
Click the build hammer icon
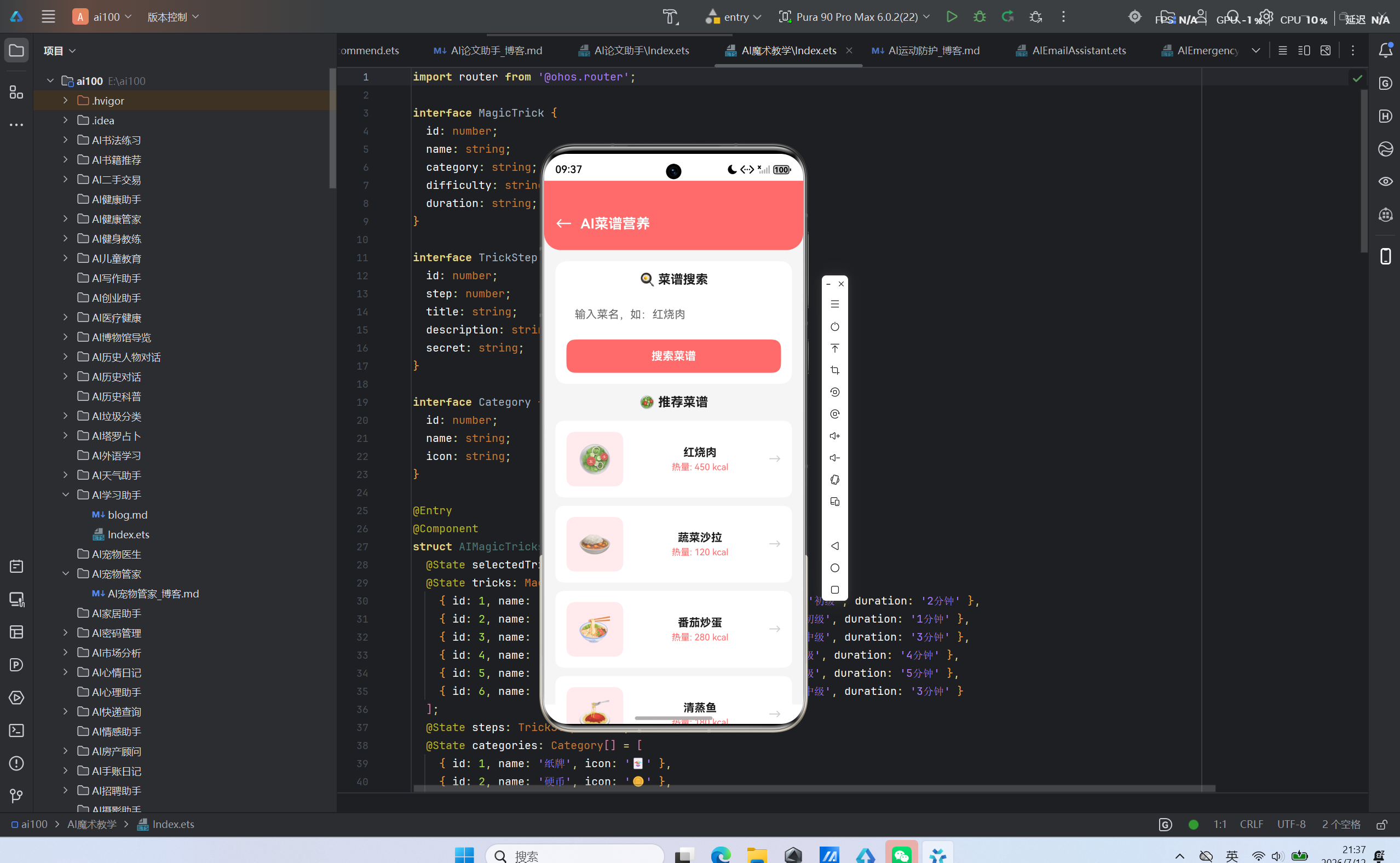point(670,16)
